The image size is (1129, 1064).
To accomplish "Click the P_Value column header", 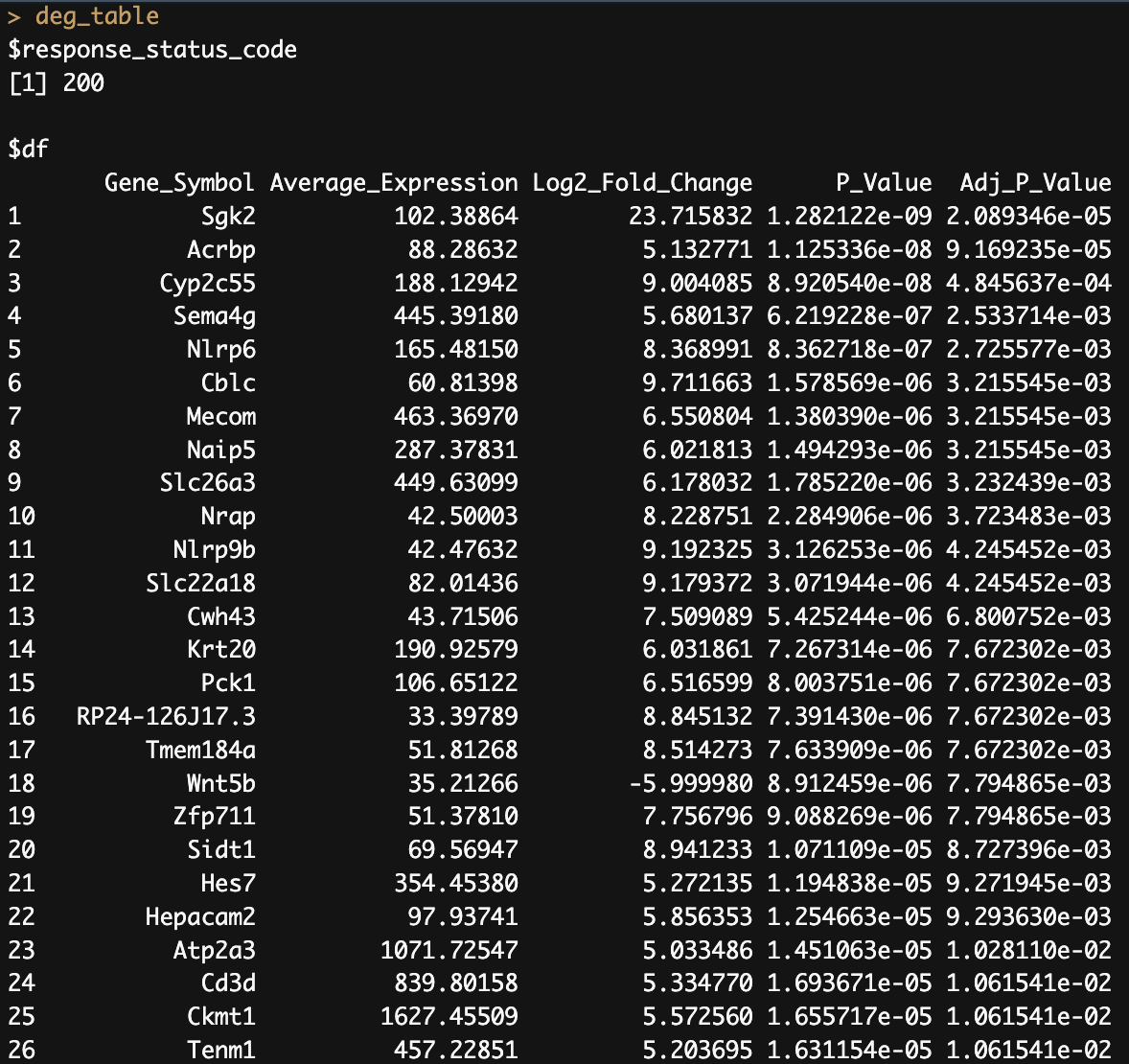I will click(x=884, y=183).
